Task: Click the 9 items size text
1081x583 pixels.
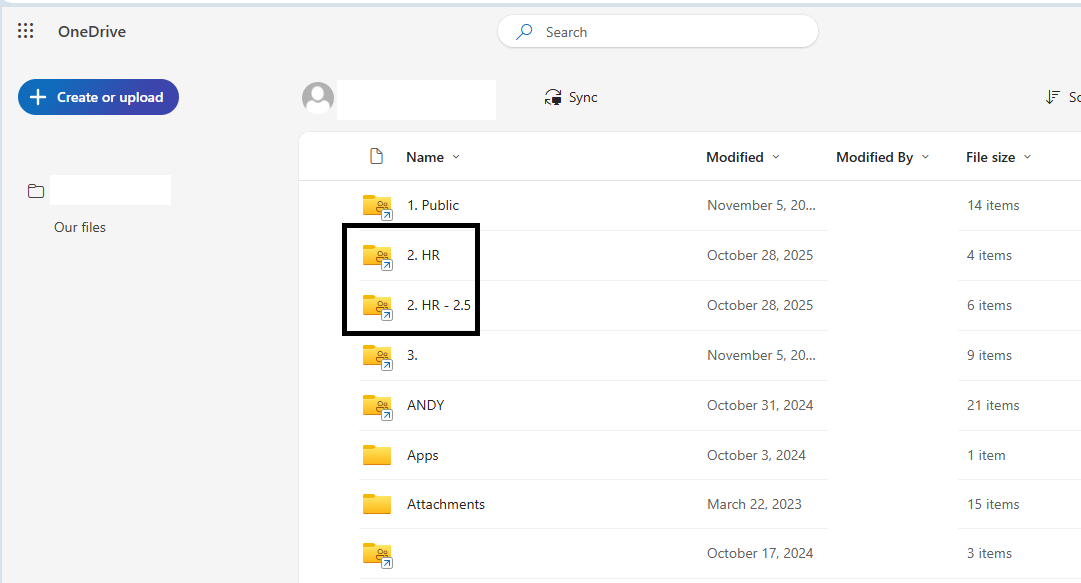Action: tap(989, 356)
